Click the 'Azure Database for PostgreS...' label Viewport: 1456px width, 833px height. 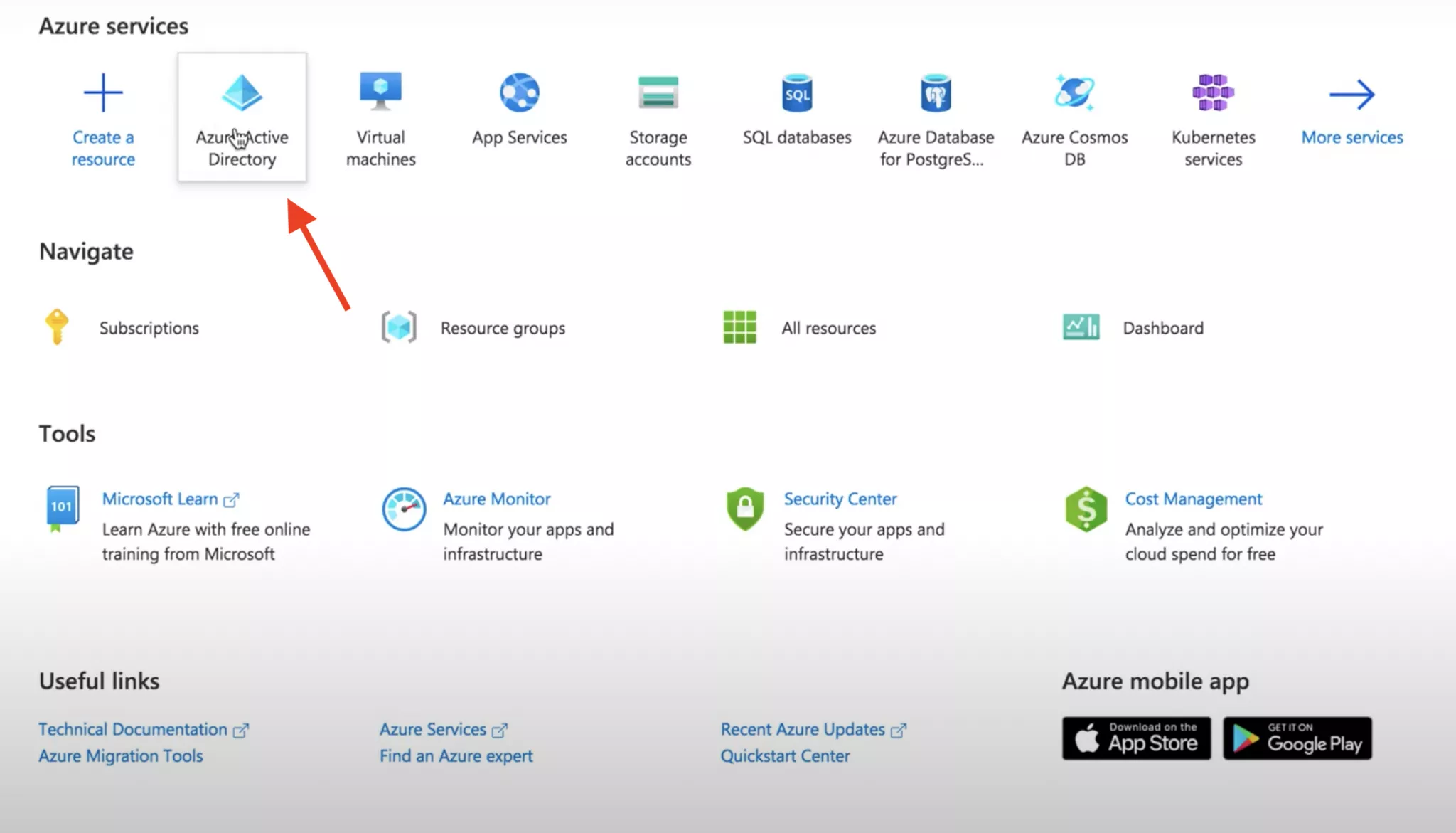(936, 148)
